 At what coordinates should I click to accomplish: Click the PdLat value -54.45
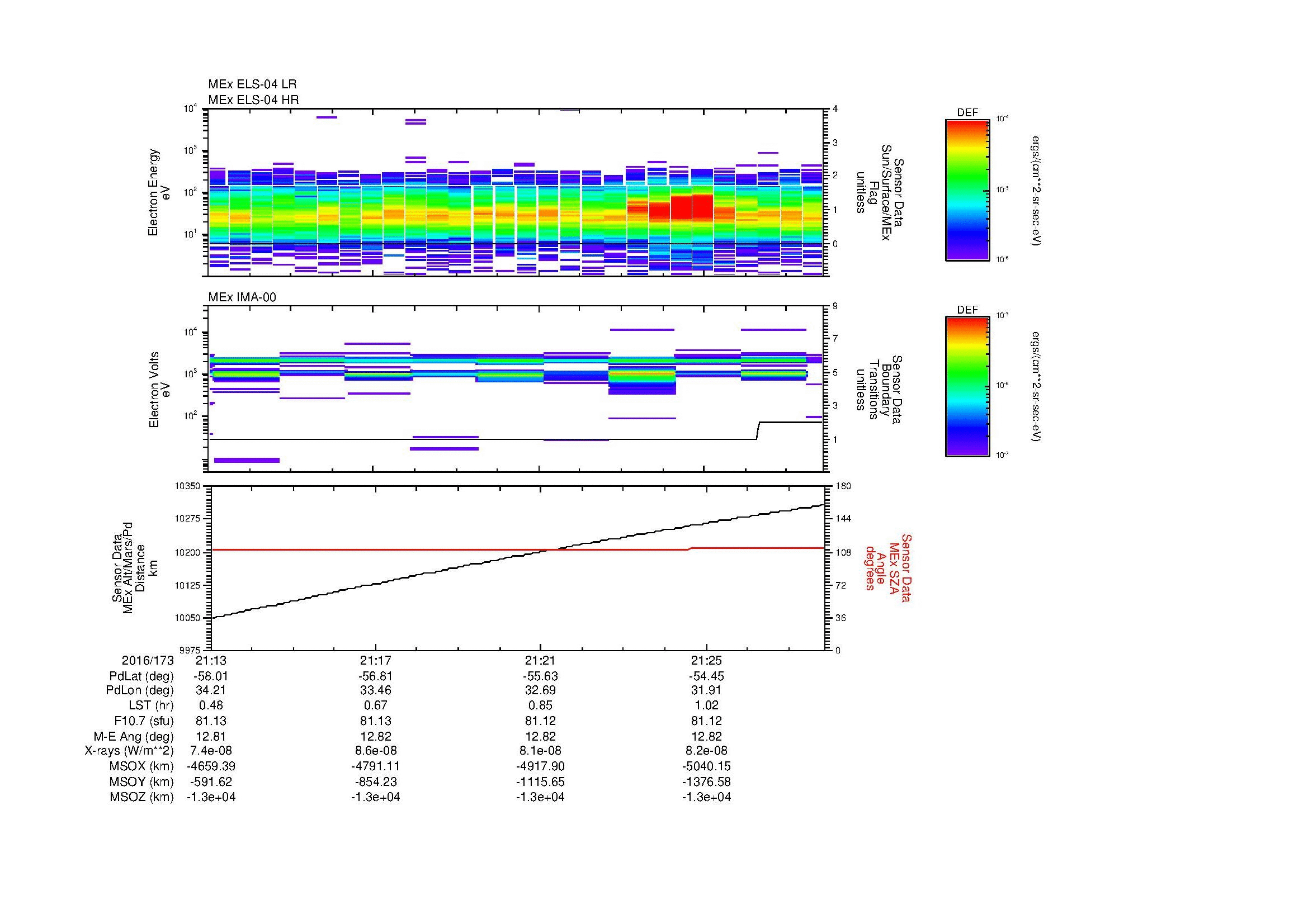point(706,676)
